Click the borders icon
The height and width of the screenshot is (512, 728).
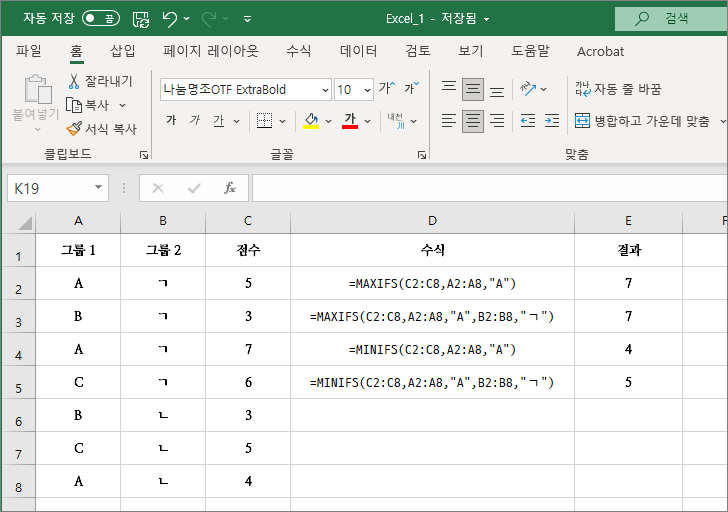(x=265, y=121)
